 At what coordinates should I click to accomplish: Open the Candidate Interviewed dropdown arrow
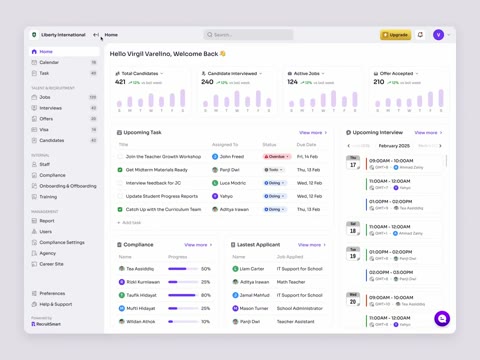coord(261,73)
